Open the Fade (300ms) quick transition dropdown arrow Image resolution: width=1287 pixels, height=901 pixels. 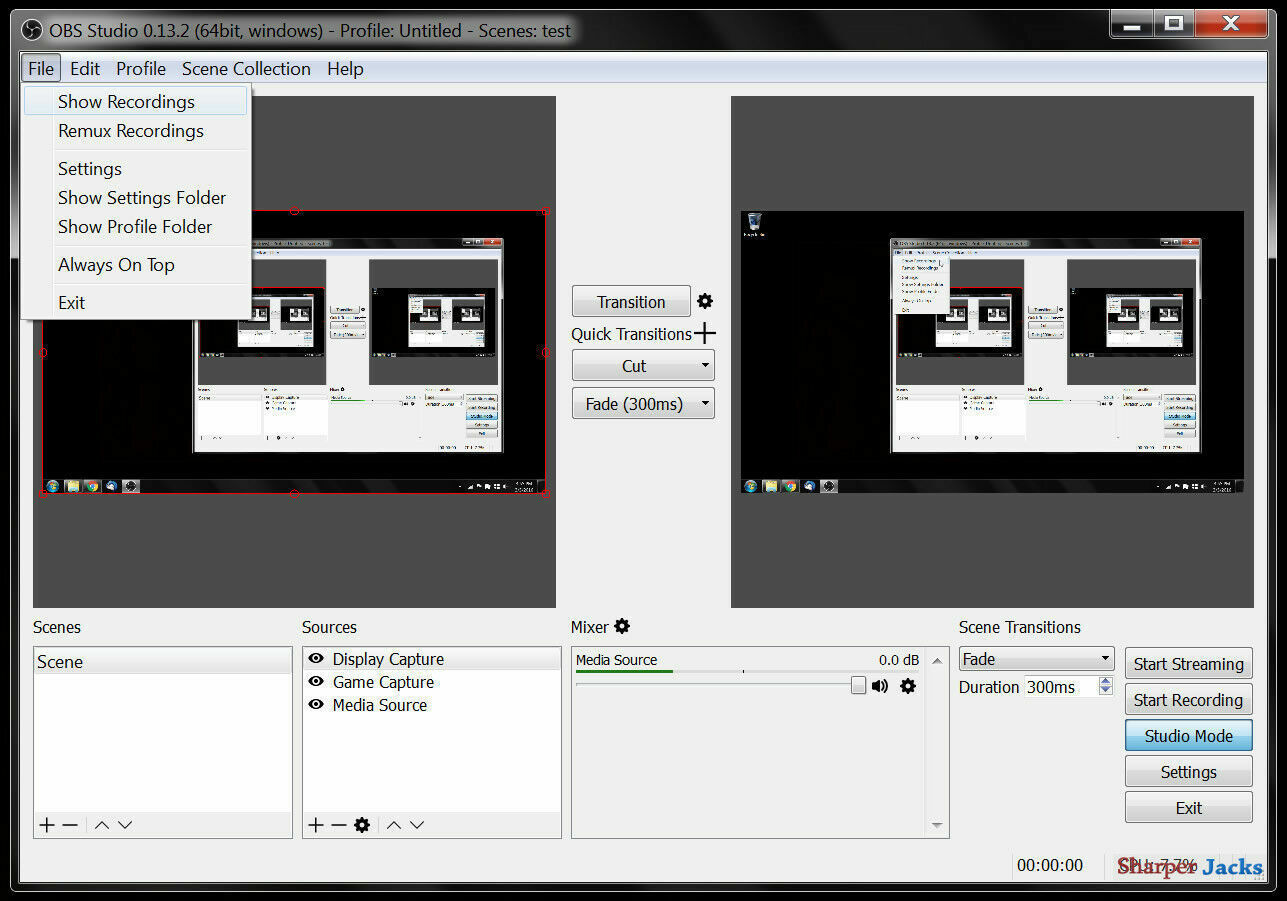pos(705,404)
